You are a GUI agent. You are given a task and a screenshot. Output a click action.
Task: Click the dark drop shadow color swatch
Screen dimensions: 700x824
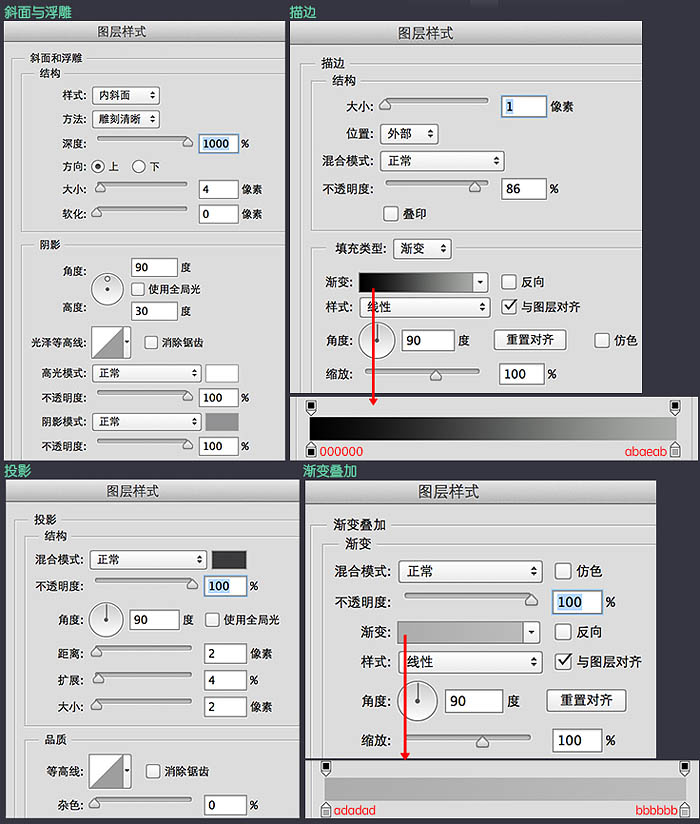point(229,560)
